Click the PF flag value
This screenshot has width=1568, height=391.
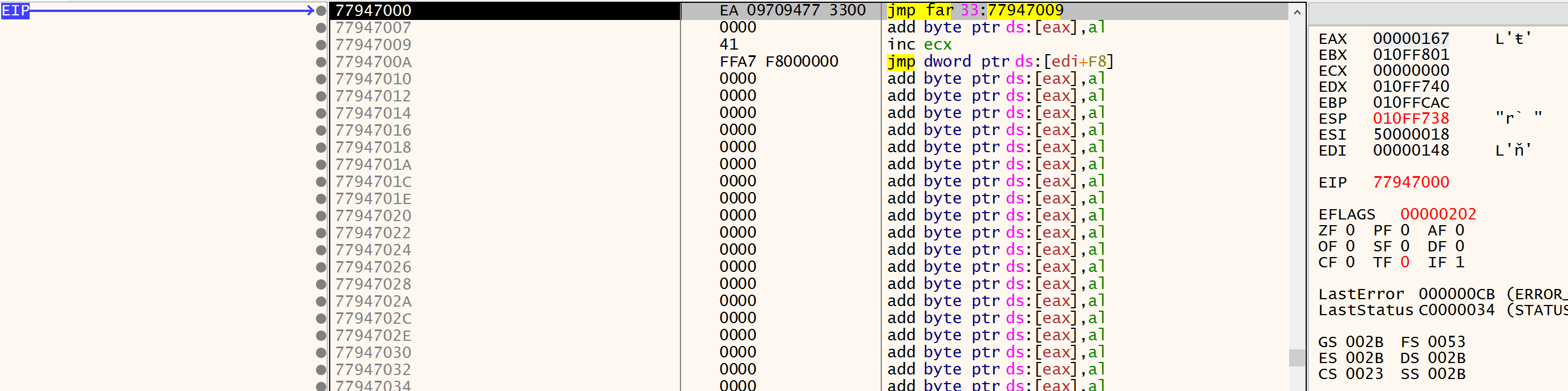(1405, 230)
